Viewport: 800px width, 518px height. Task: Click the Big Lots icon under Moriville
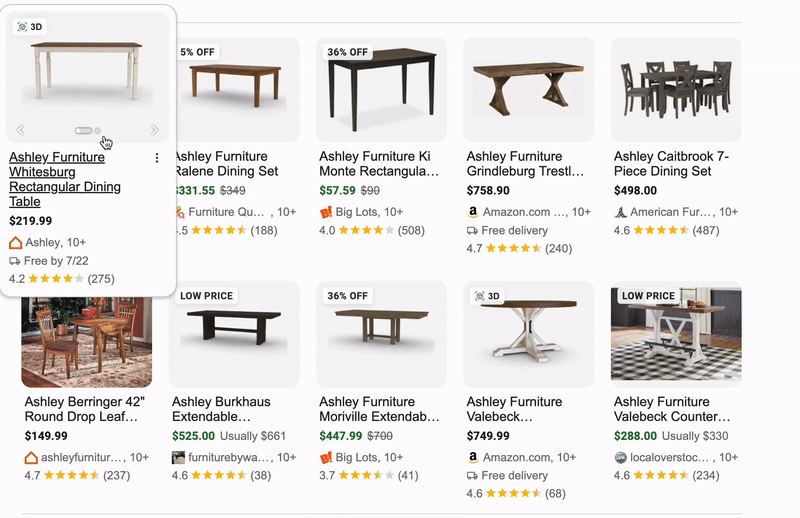(x=326, y=457)
